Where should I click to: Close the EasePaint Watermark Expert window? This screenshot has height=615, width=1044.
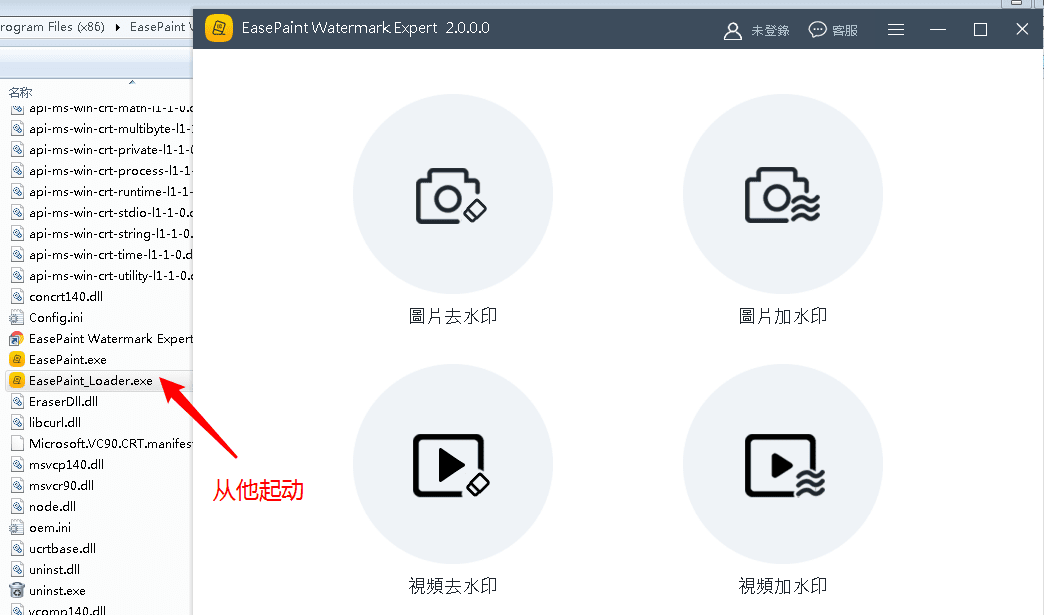(1022, 29)
